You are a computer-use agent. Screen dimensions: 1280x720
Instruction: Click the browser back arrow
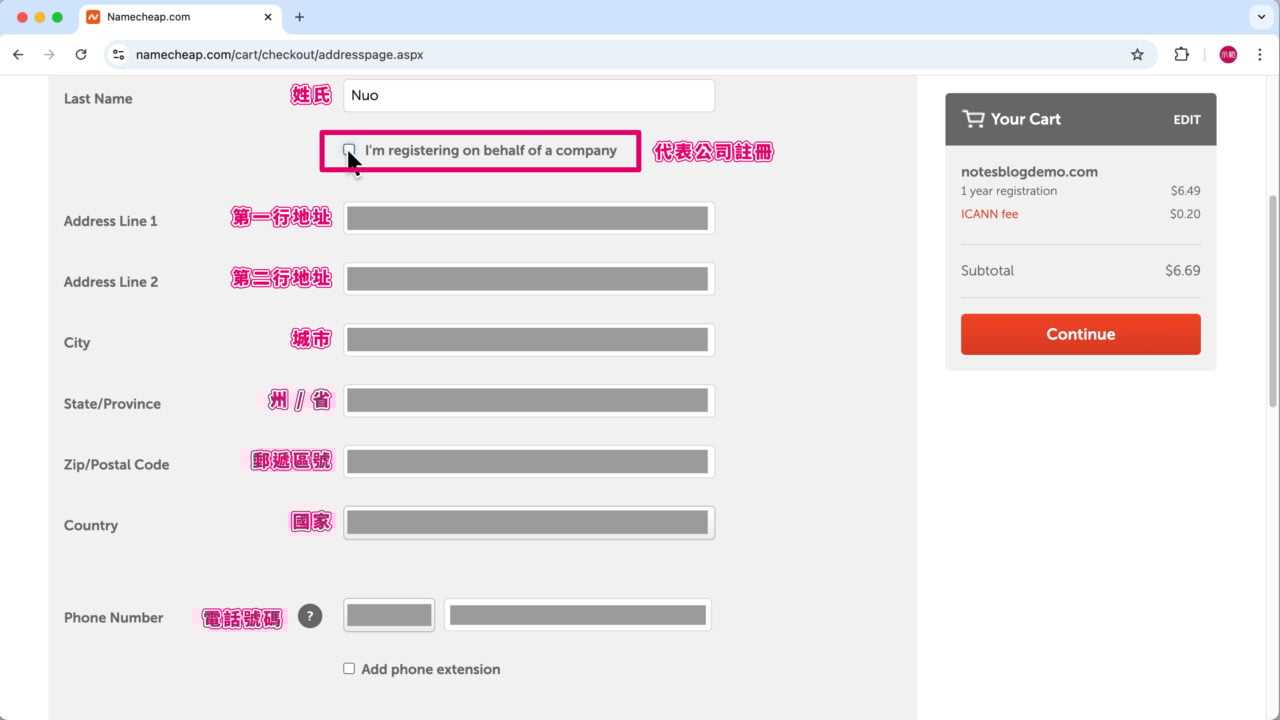17,54
